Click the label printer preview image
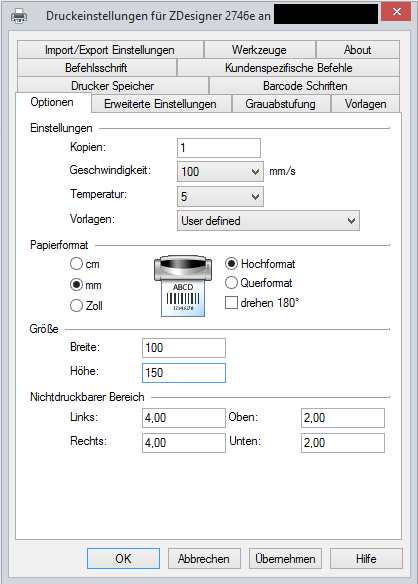The image size is (418, 584). tap(183, 286)
